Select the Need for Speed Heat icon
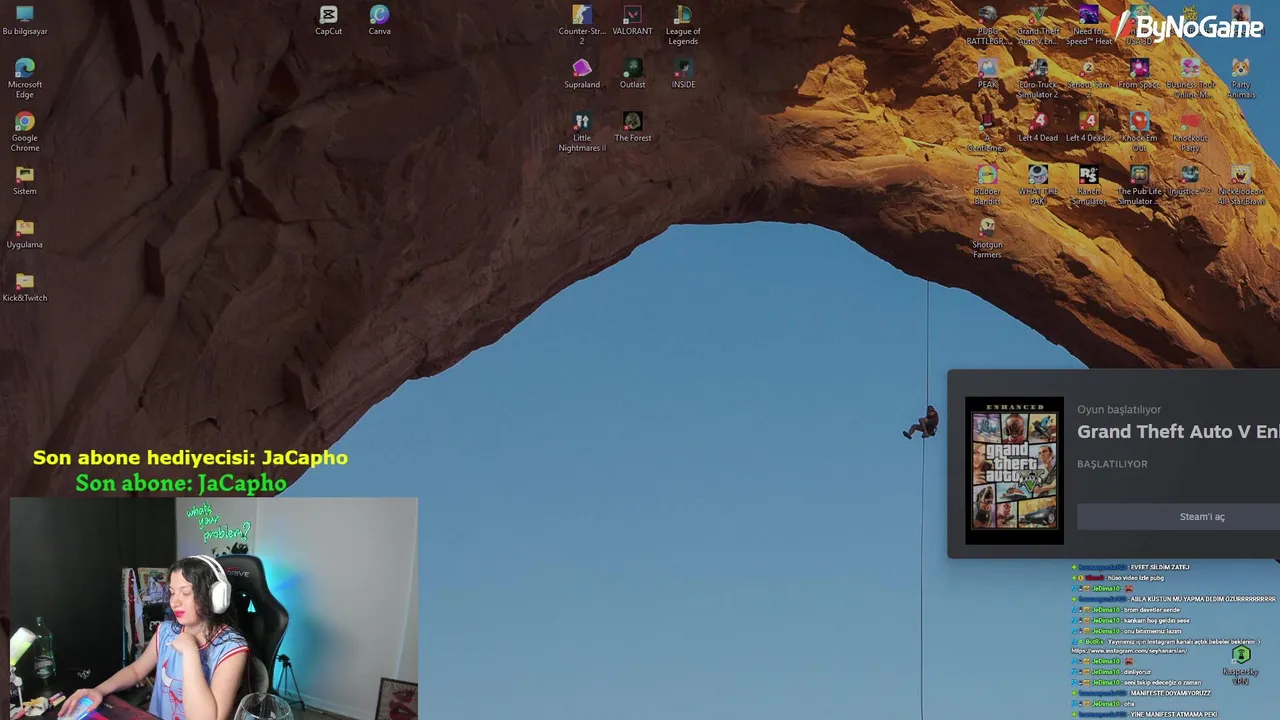Screen dimensions: 1280x720 point(1089,25)
